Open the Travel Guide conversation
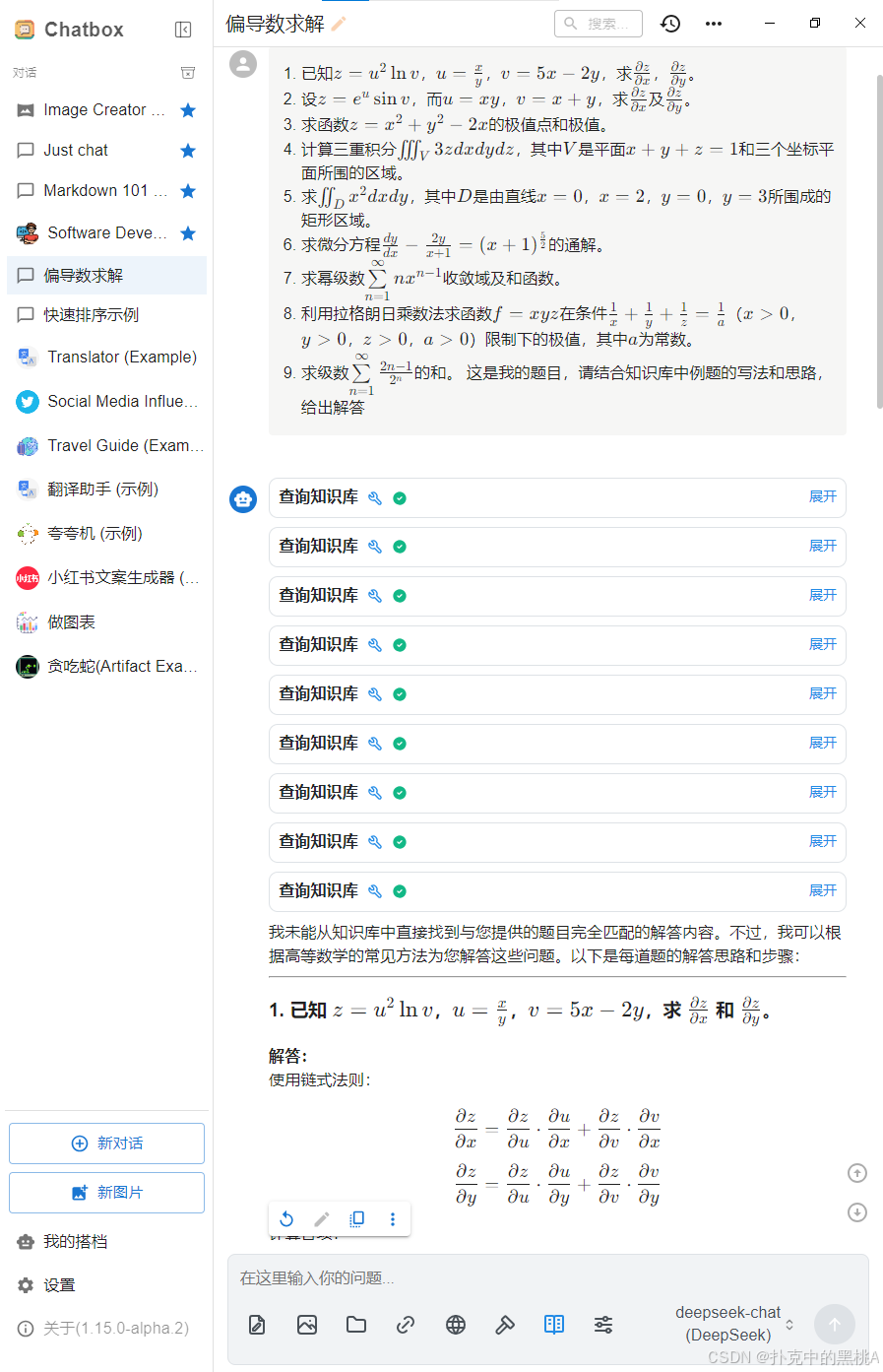883x1372 pixels. [106, 445]
